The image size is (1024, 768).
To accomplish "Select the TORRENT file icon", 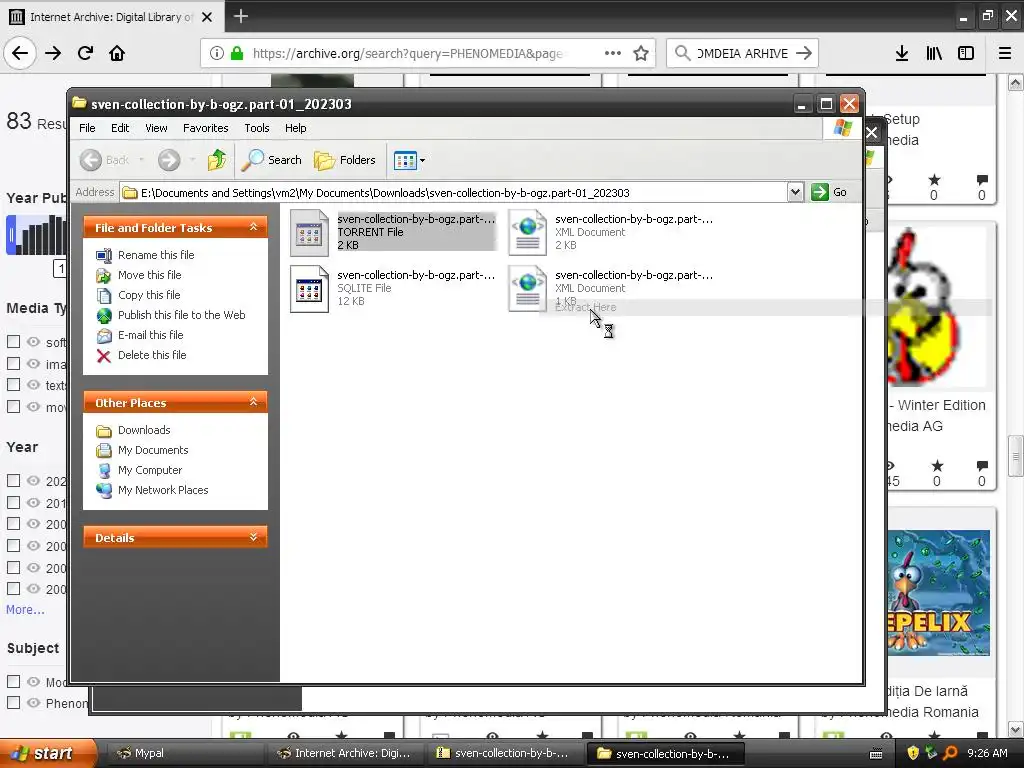I will pos(309,232).
